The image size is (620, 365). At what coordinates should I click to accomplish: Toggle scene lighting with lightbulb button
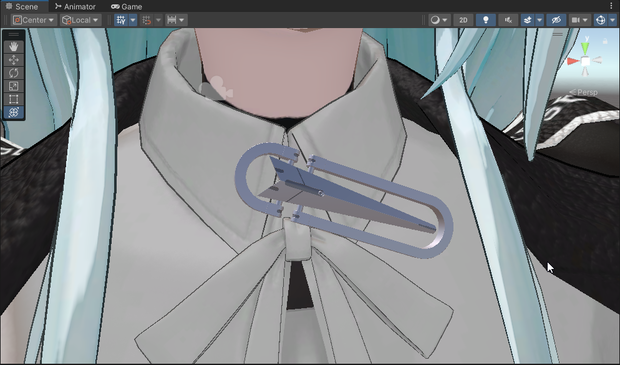click(x=486, y=20)
